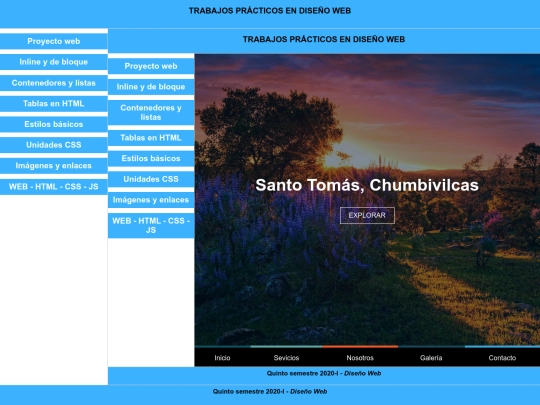Open WEB - HTML - CSS - JS inner menu

[151, 225]
